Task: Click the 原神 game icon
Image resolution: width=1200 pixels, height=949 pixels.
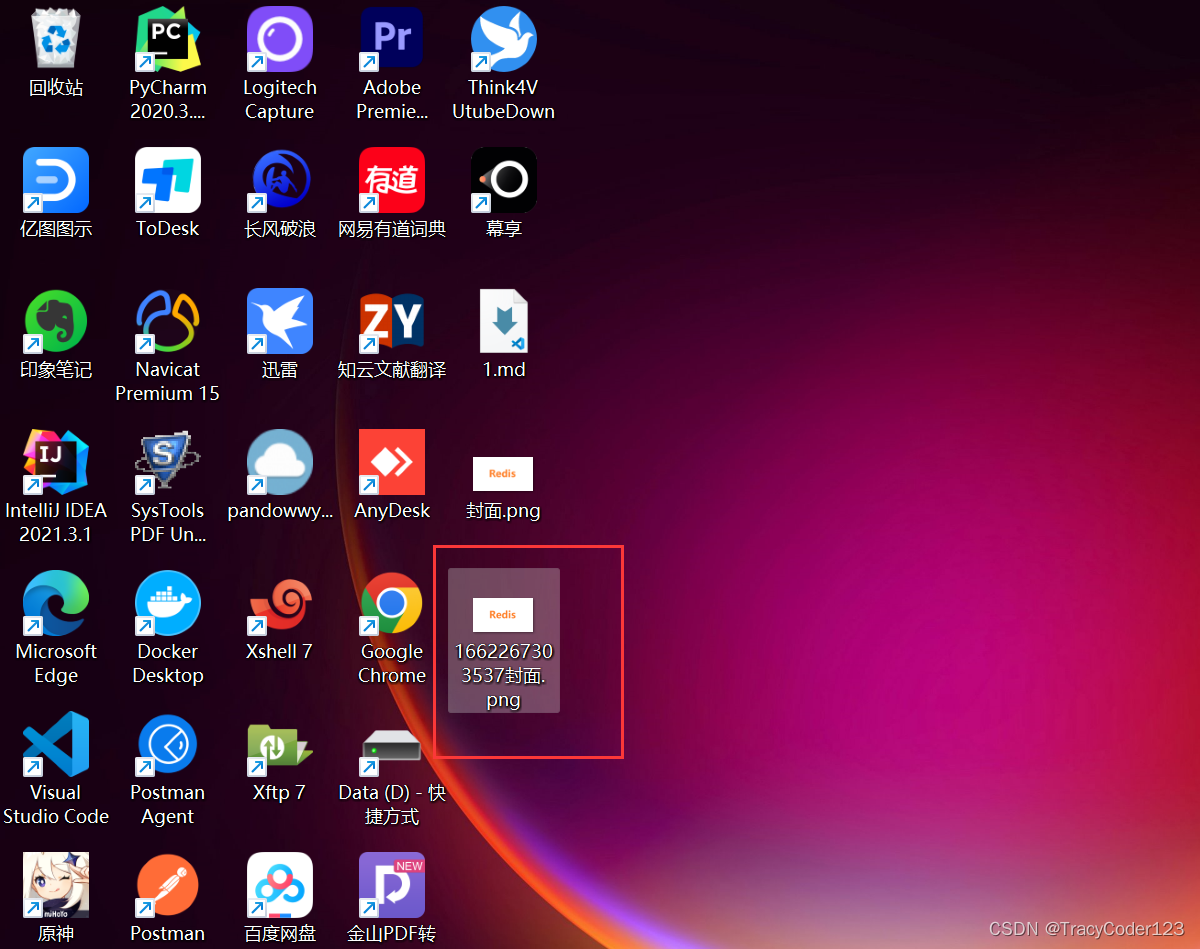Action: pyautogui.click(x=56, y=886)
